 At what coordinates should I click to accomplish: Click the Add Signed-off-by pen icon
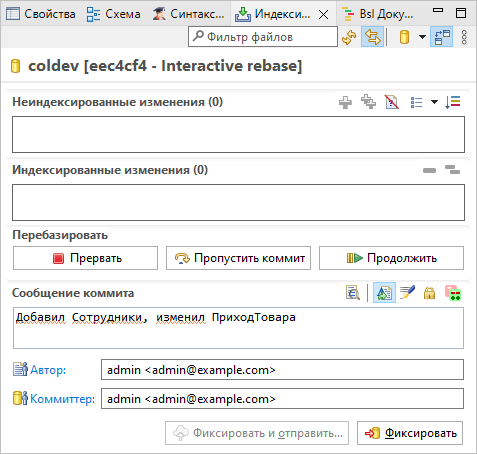click(407, 293)
